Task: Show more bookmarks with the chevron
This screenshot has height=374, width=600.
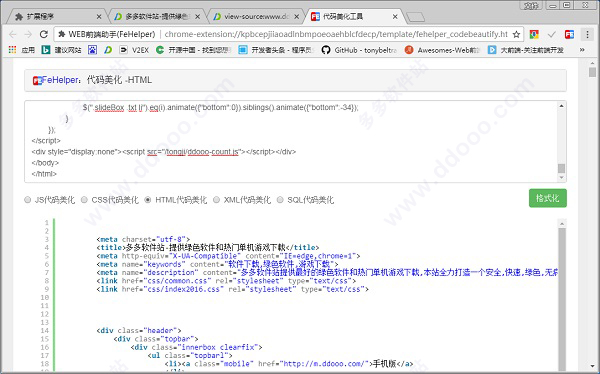Action: [582, 50]
